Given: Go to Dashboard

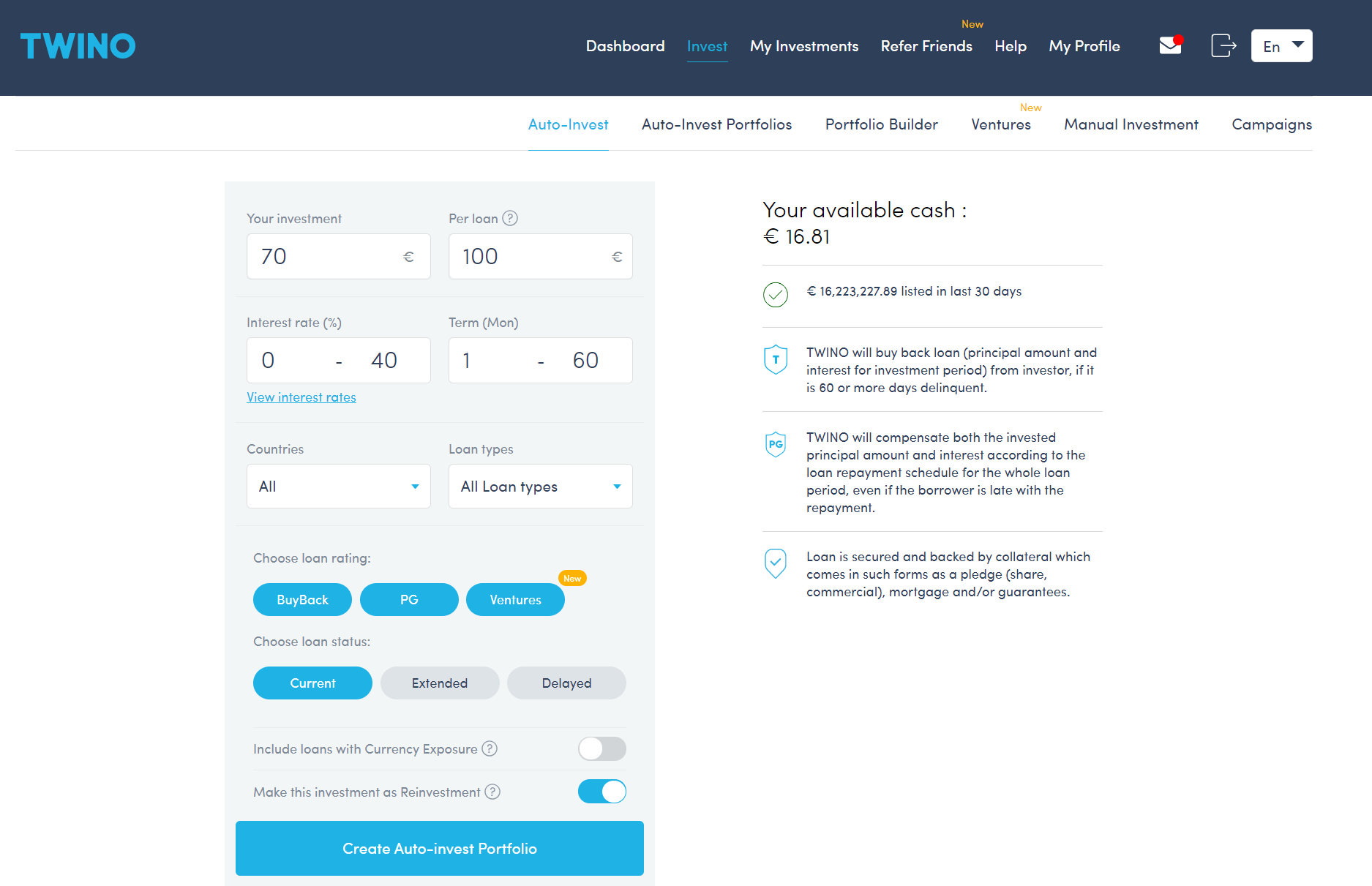Looking at the screenshot, I should (625, 46).
